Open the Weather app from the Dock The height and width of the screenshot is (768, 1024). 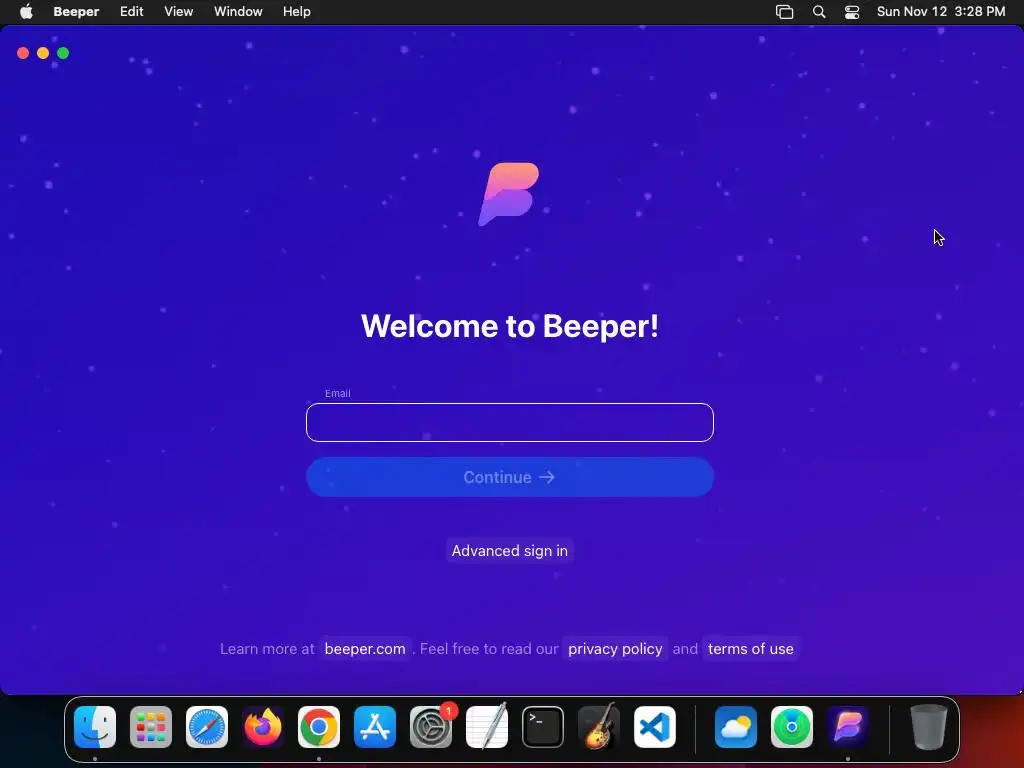(x=736, y=727)
